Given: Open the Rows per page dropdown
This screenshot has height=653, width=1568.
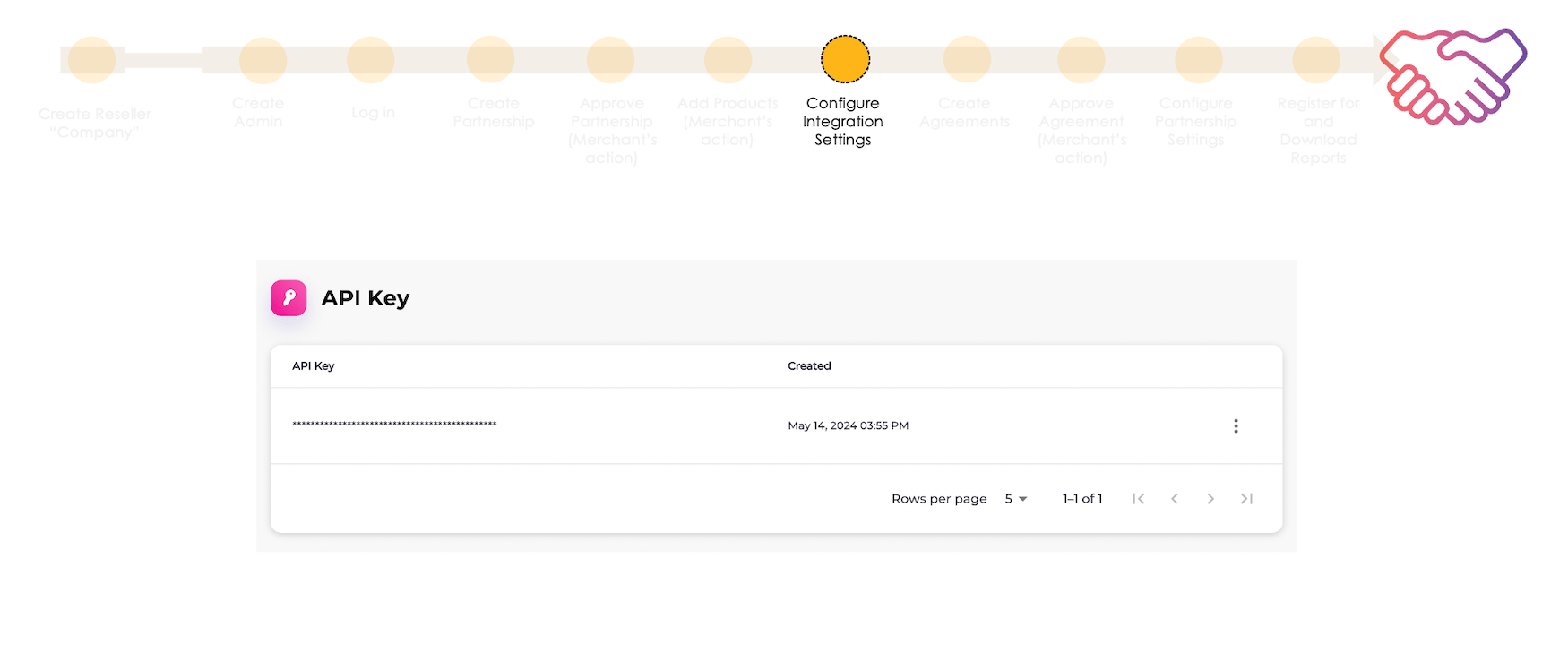Looking at the screenshot, I should point(1016,499).
